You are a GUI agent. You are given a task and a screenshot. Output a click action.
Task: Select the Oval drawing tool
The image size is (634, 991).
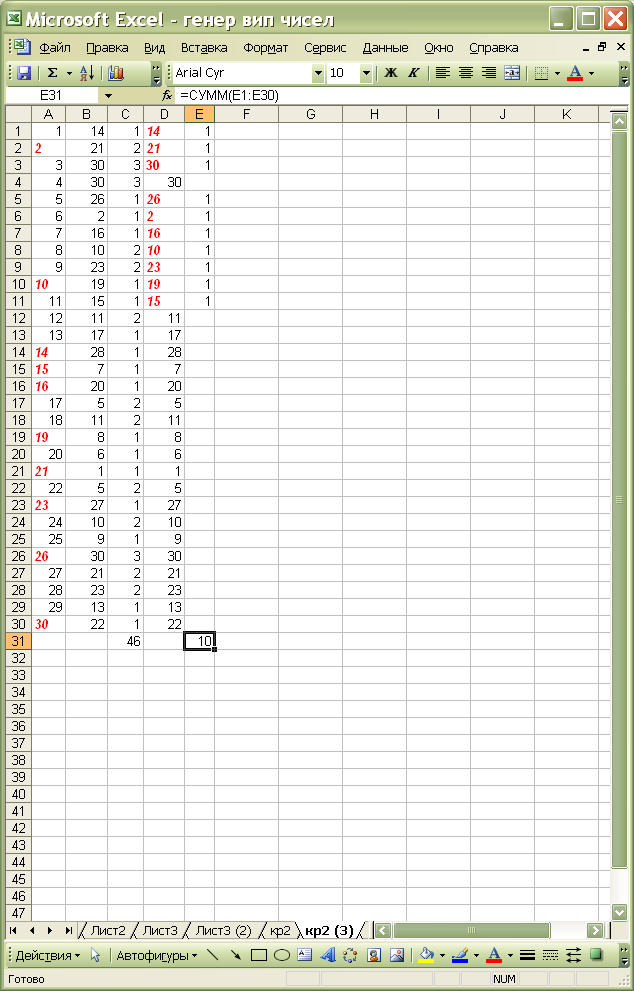[281, 955]
